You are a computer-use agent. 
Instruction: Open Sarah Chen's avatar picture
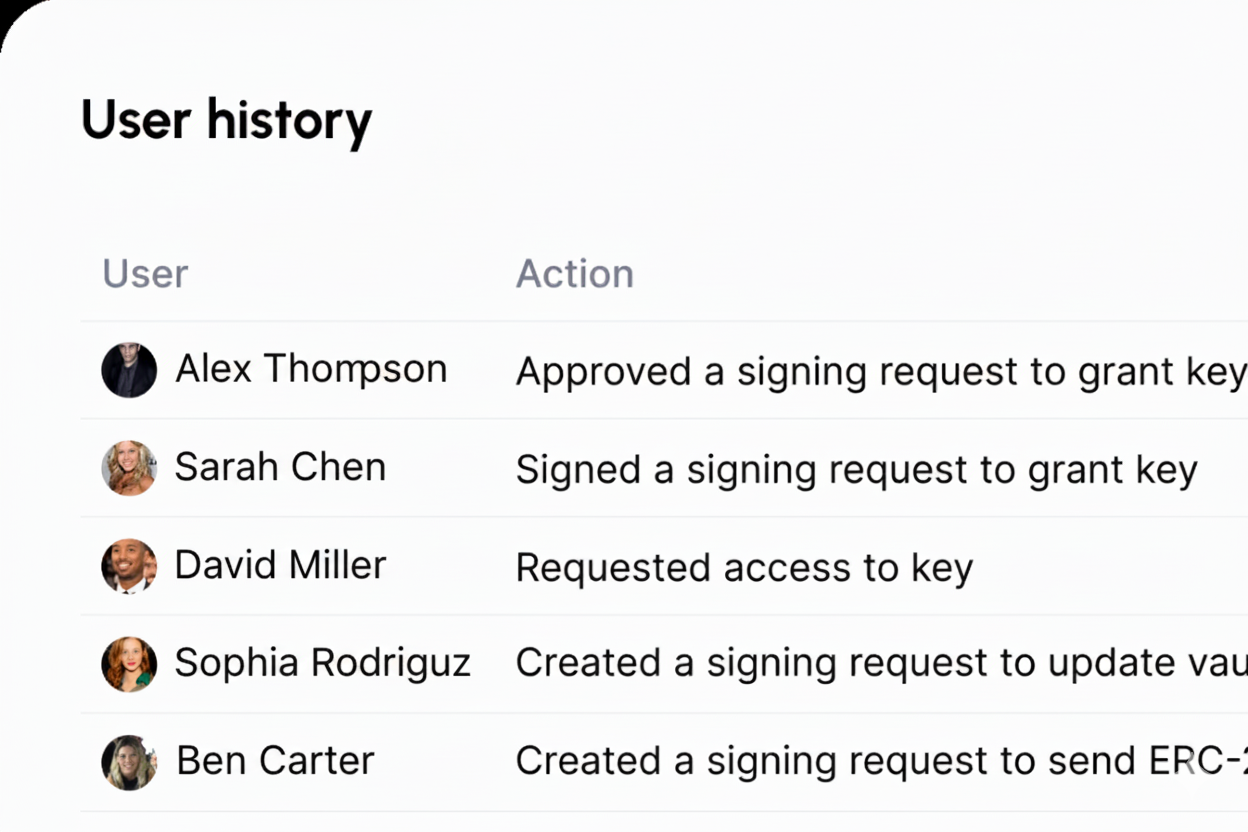[x=129, y=468]
